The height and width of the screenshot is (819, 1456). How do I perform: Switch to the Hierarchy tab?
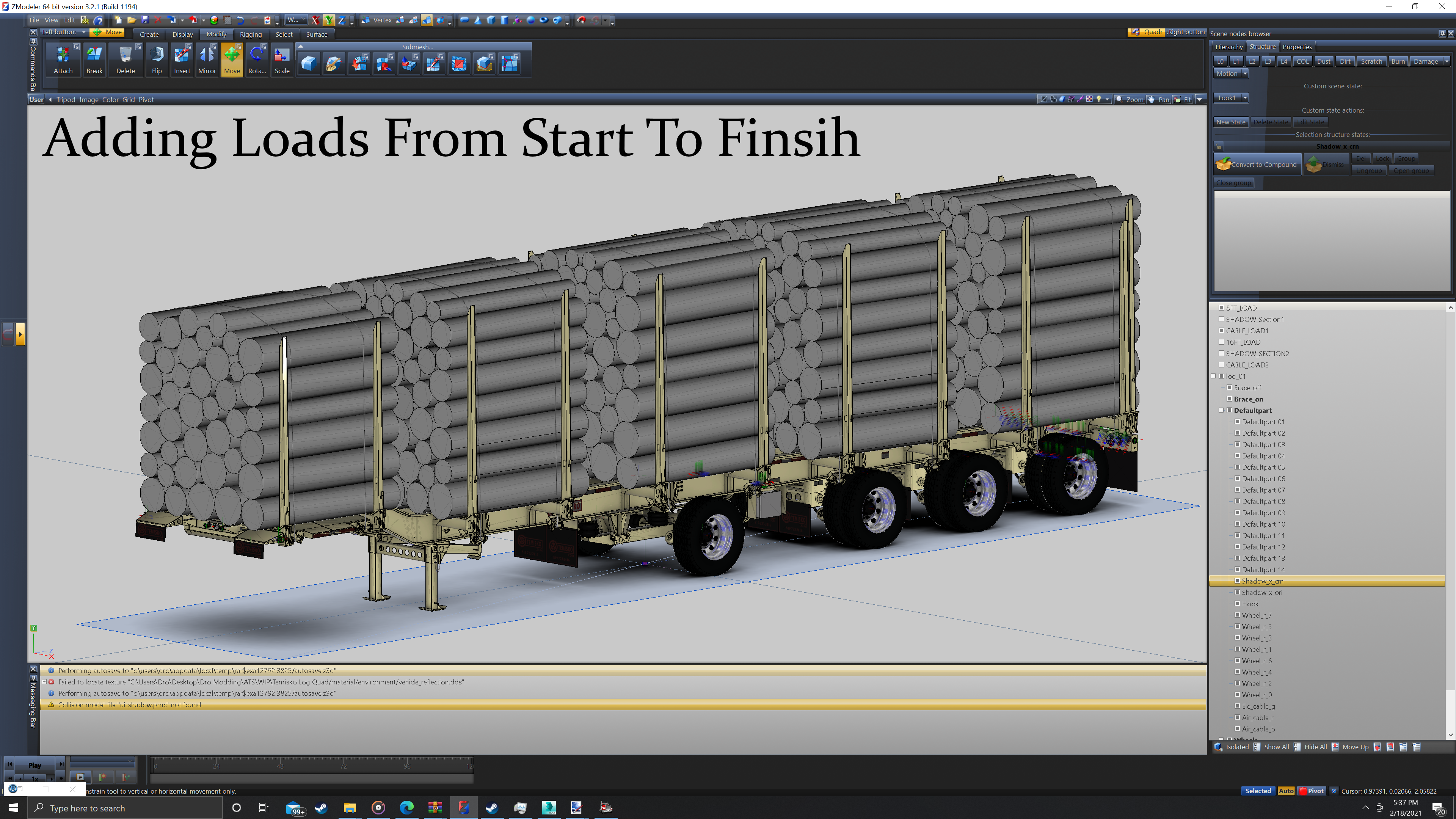point(1229,47)
